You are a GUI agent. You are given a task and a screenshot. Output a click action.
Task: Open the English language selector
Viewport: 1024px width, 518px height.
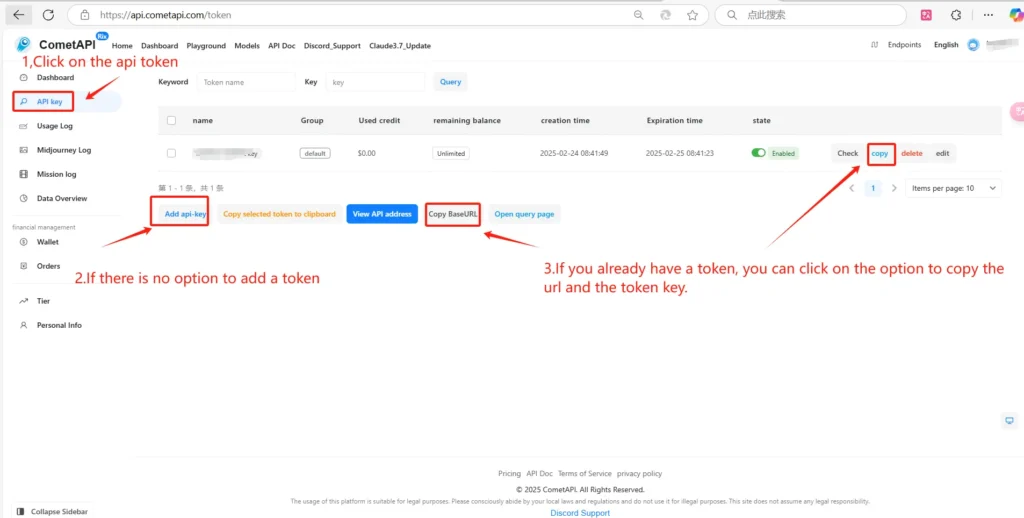point(945,45)
